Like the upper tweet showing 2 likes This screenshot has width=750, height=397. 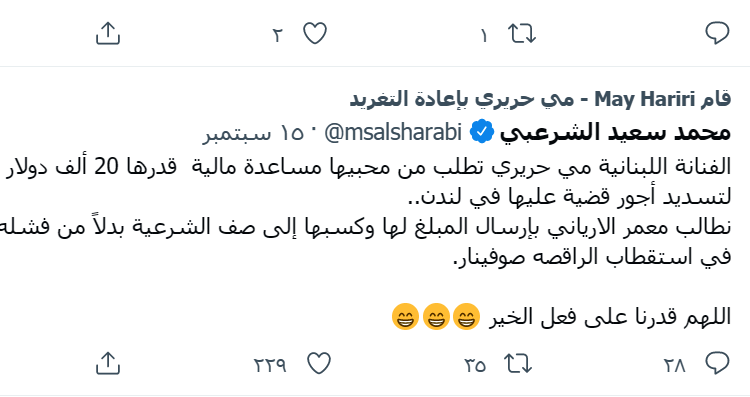(x=315, y=34)
